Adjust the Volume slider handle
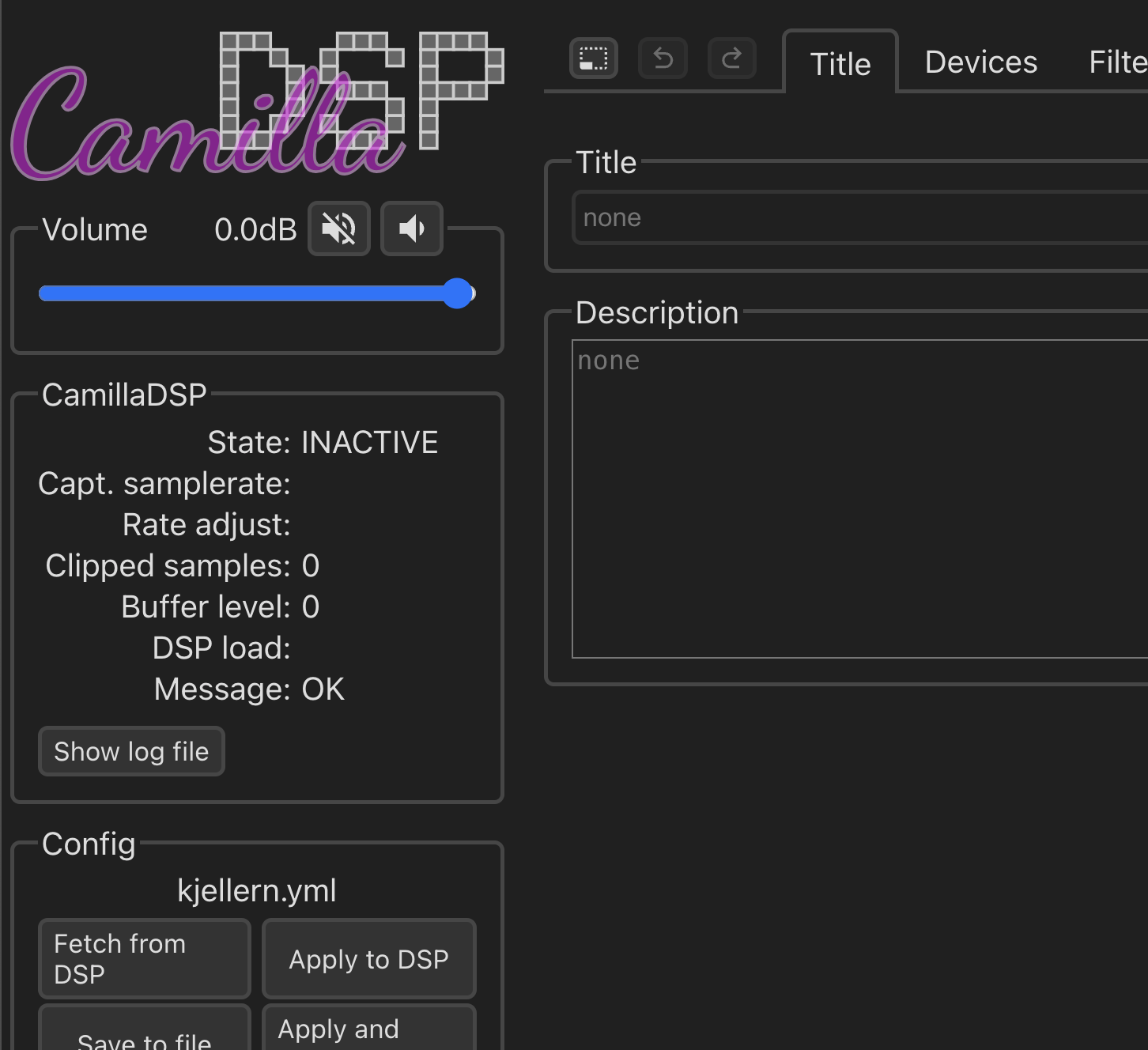 point(457,293)
